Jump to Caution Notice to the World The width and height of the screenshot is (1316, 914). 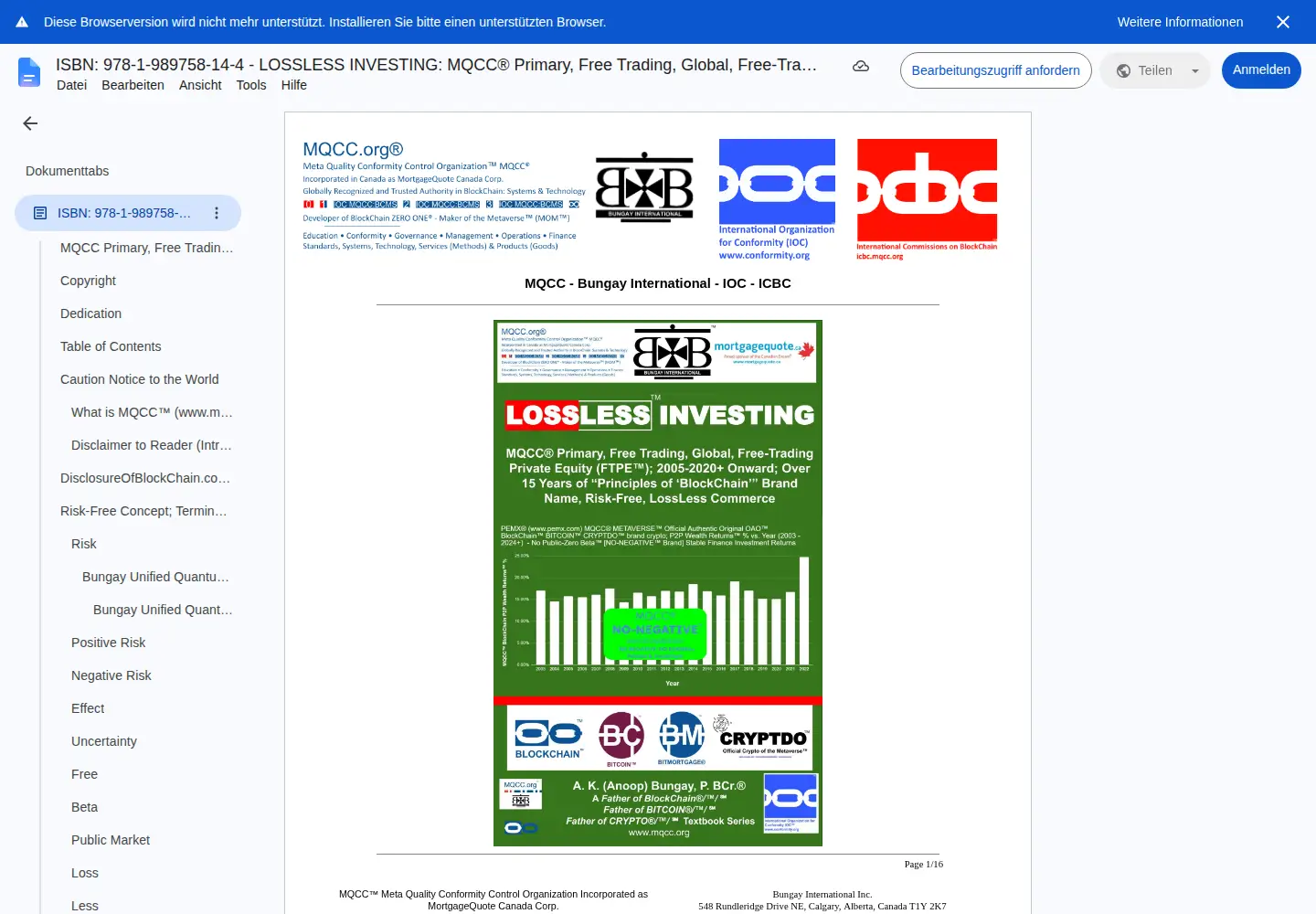click(x=139, y=379)
